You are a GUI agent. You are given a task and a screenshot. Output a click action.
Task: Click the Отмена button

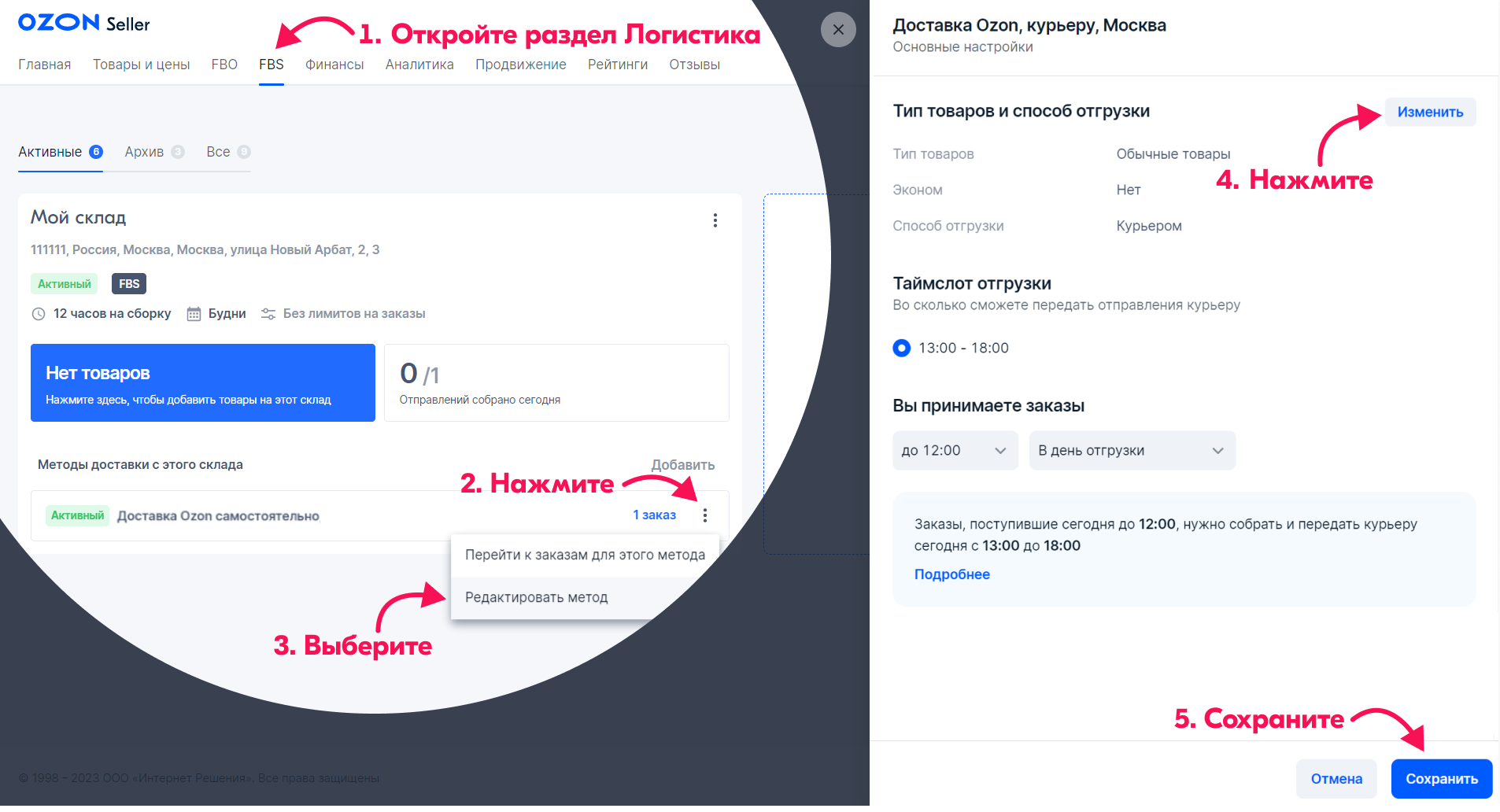point(1336,778)
